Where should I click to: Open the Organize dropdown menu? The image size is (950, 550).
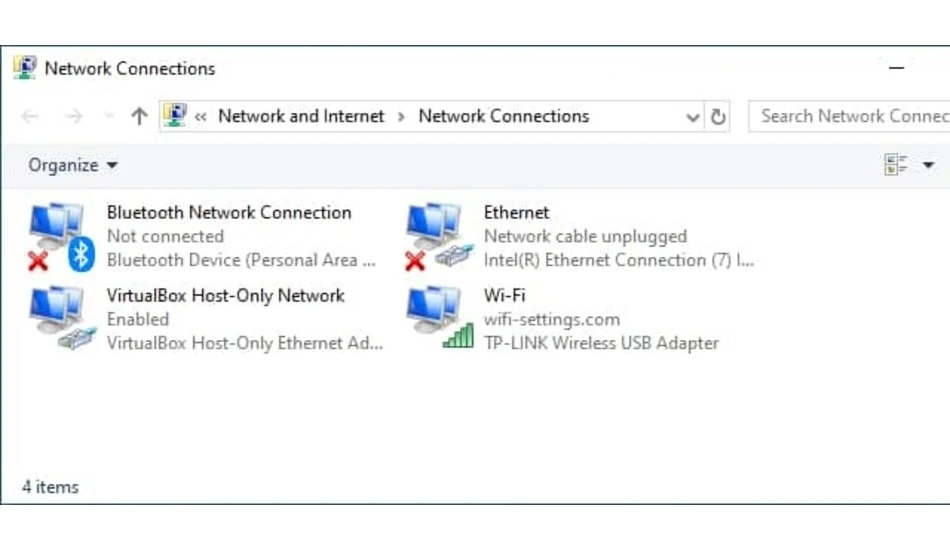pos(73,165)
